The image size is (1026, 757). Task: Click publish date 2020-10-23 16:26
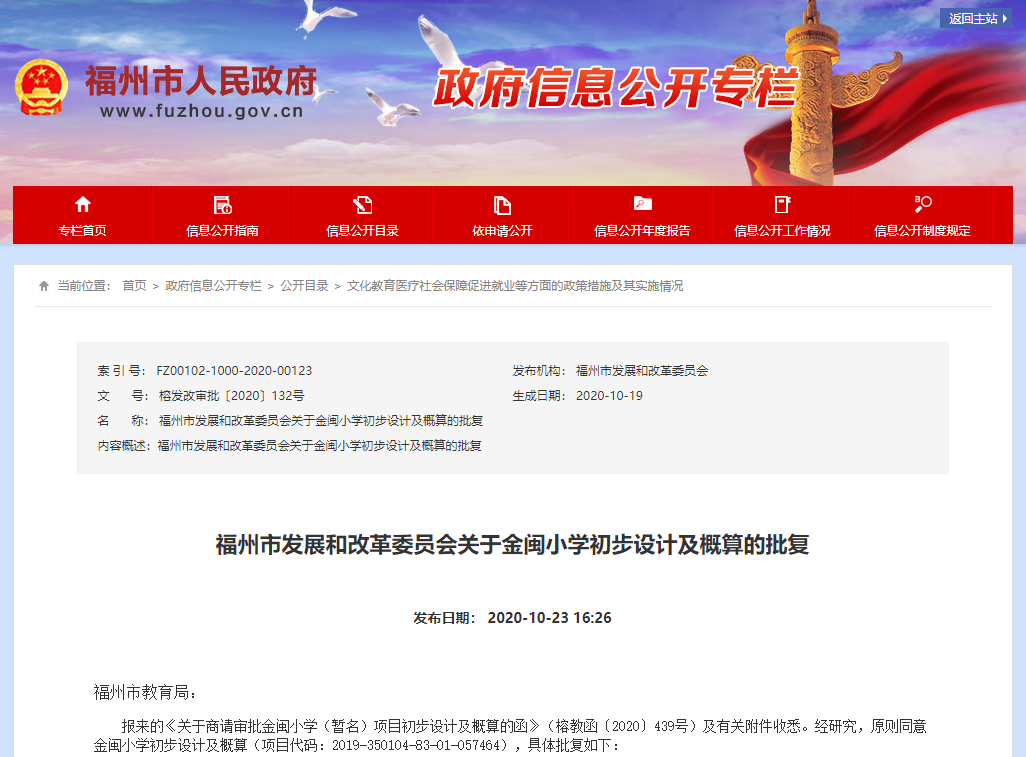[550, 618]
